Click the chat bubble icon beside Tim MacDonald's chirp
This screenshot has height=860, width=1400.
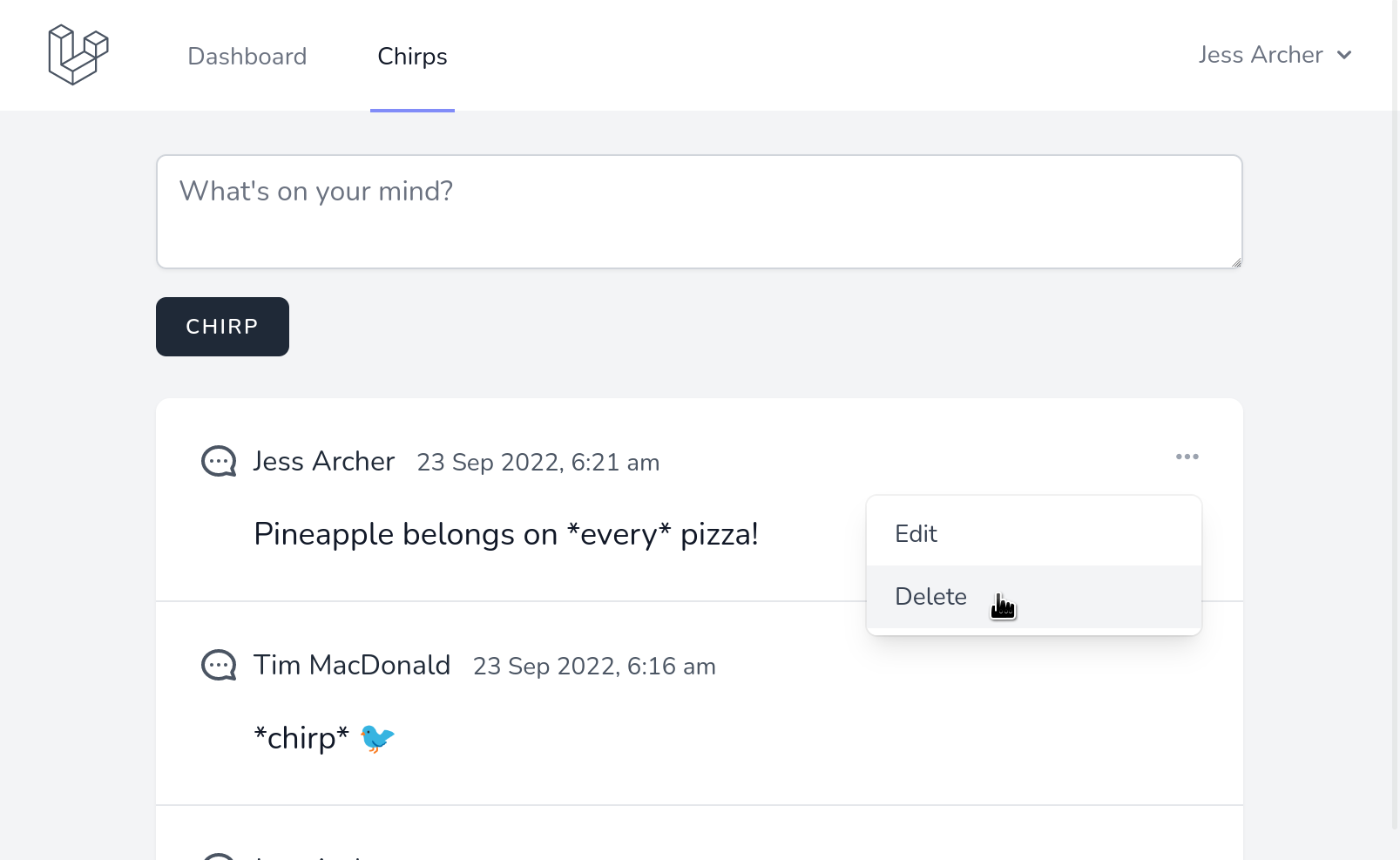219,665
